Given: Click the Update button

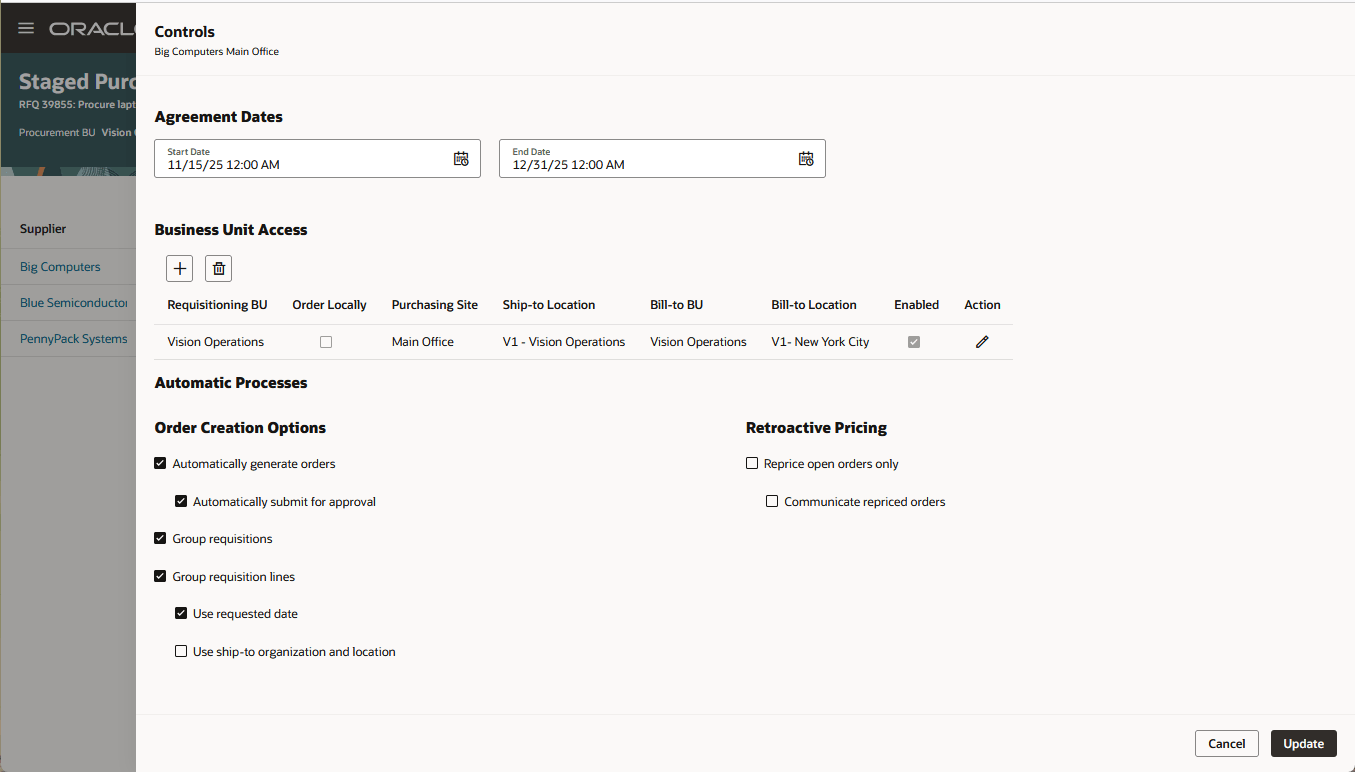Looking at the screenshot, I should point(1303,743).
